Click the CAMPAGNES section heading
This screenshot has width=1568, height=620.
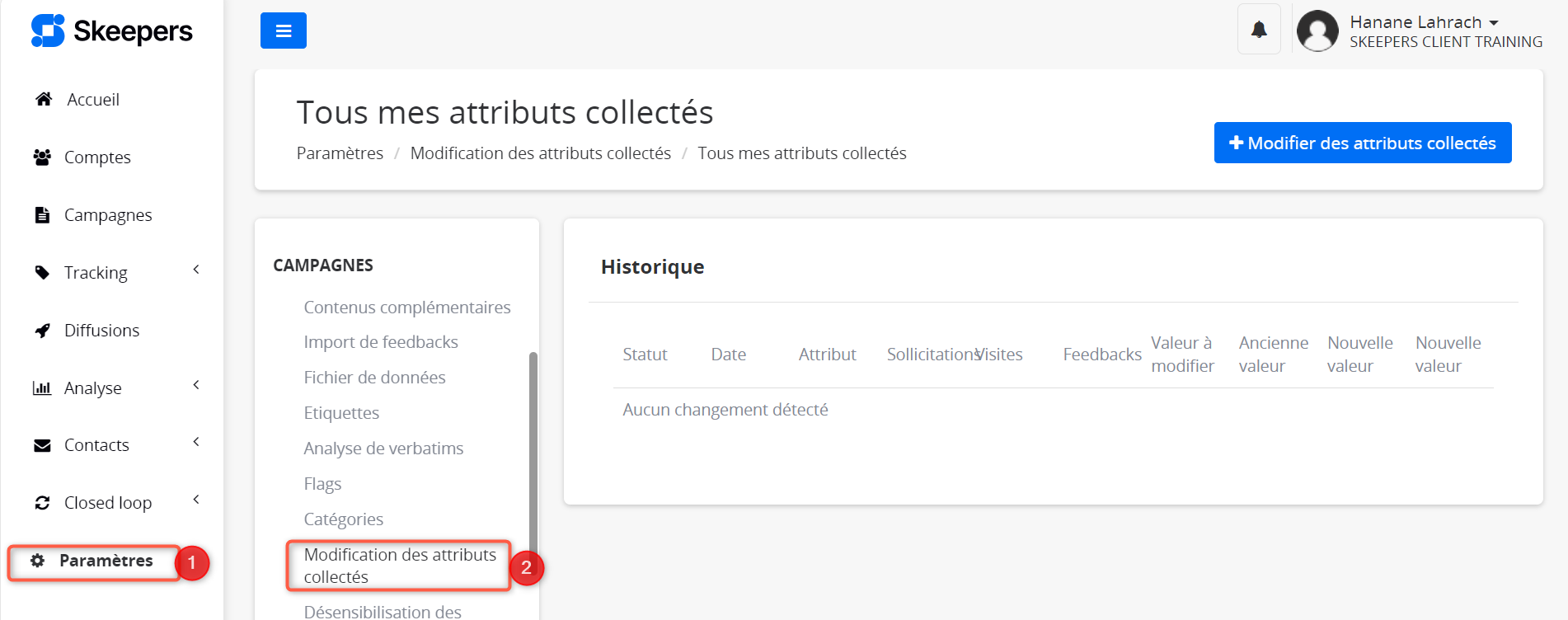323,265
